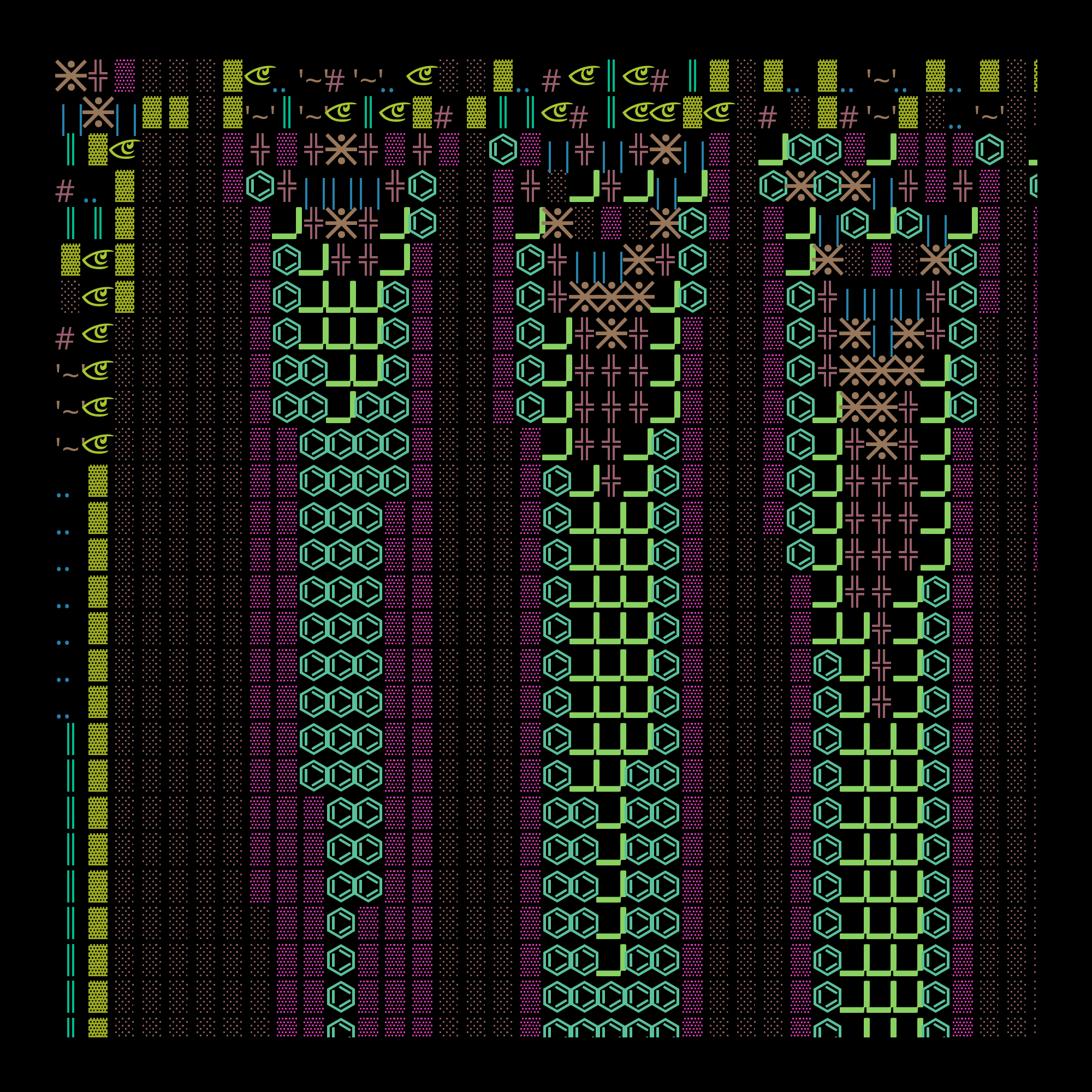
Task: Click the first green corner bracket in fifth row
Action: coord(287,223)
